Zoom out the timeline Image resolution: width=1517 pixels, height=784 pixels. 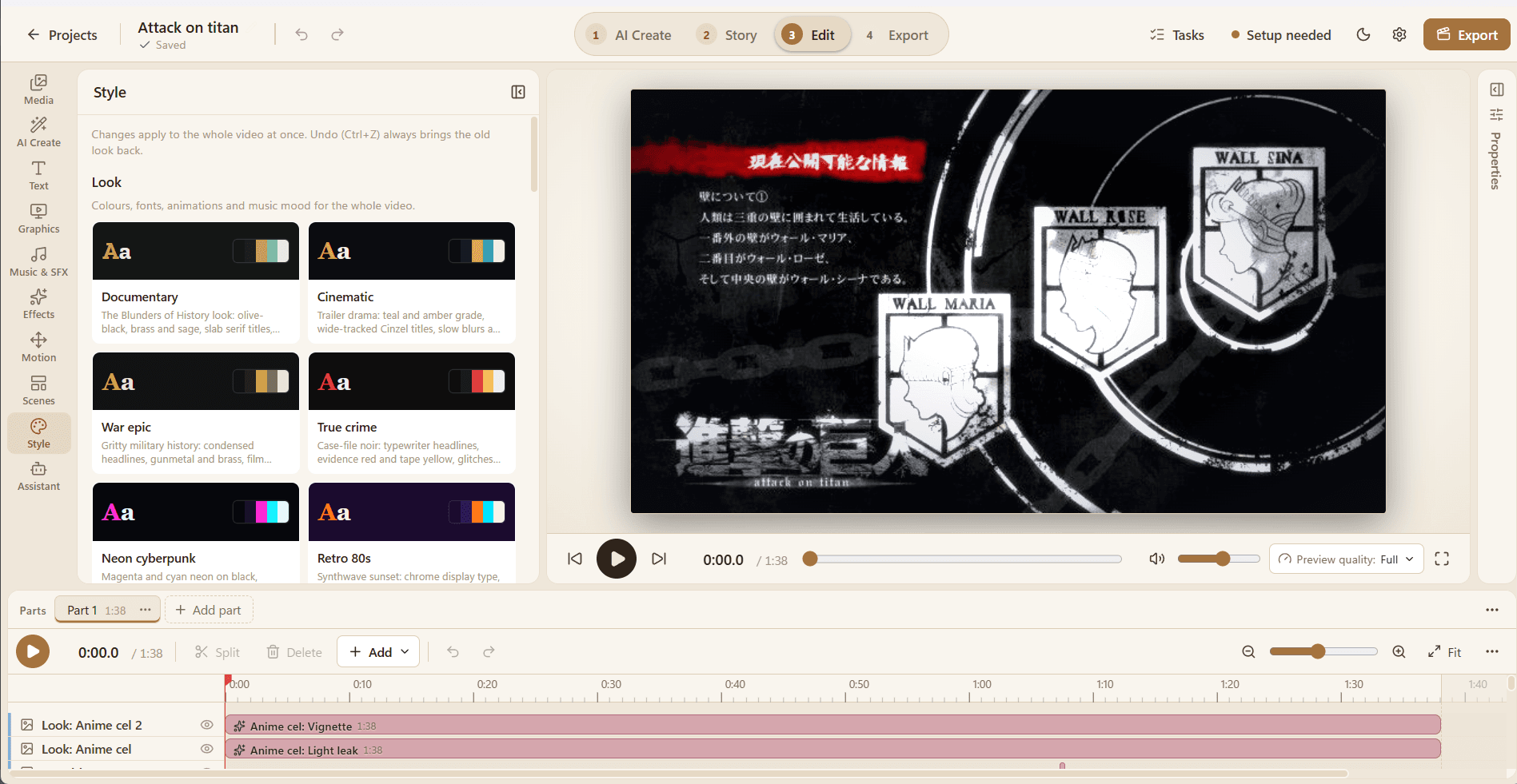(1248, 652)
